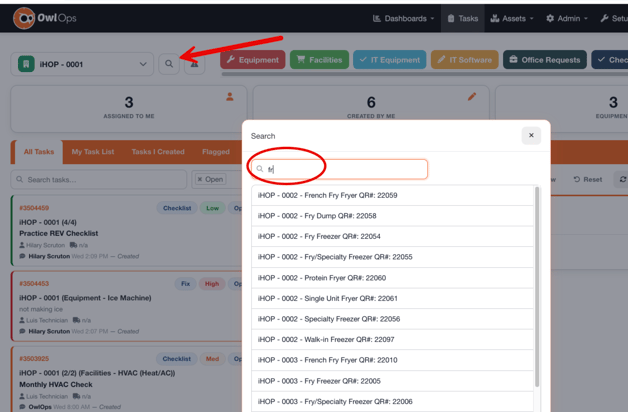Switch to the My Task List tab
The height and width of the screenshot is (412, 628).
pos(93,152)
